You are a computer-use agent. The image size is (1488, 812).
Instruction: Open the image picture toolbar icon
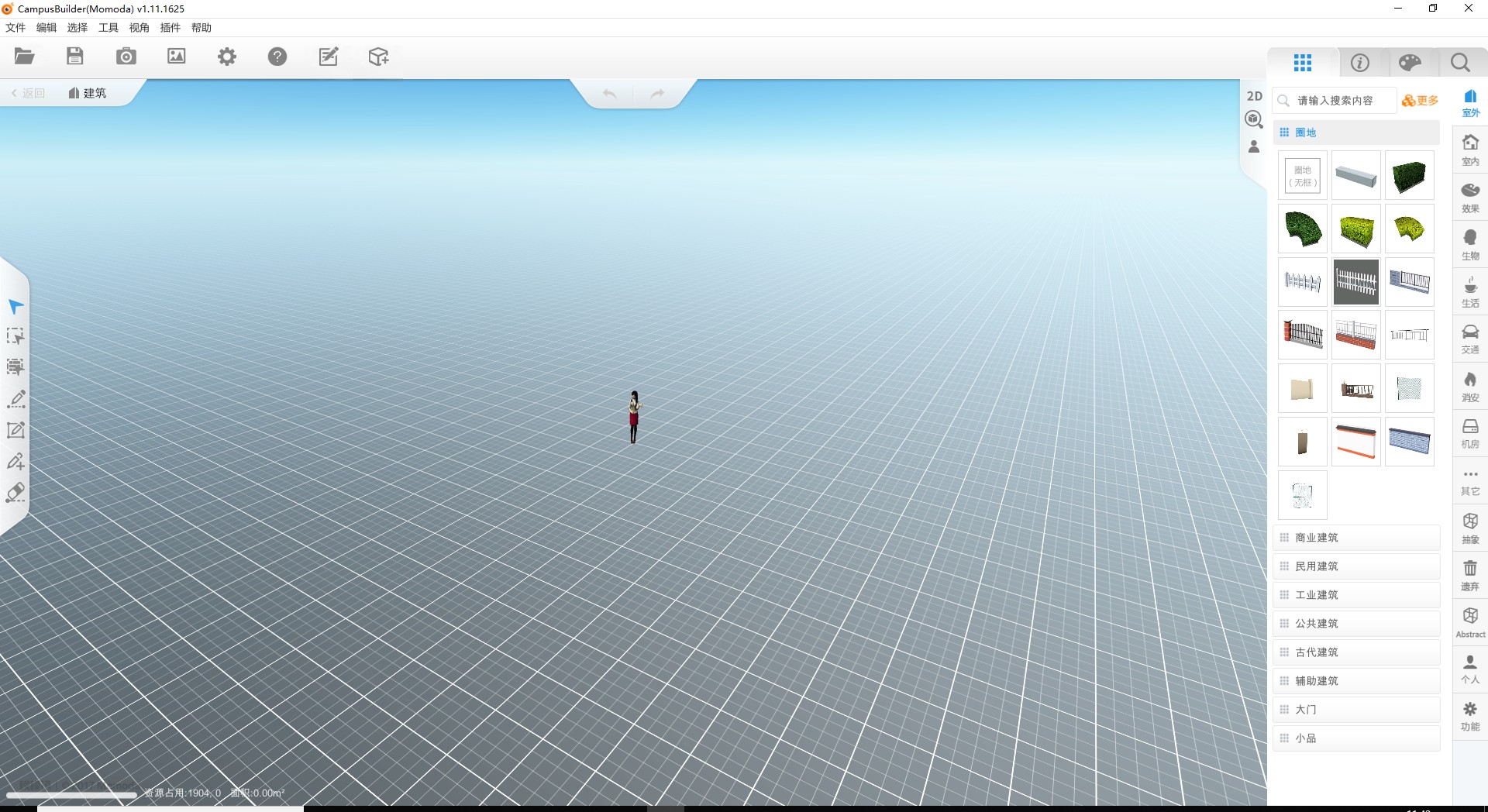(x=177, y=57)
